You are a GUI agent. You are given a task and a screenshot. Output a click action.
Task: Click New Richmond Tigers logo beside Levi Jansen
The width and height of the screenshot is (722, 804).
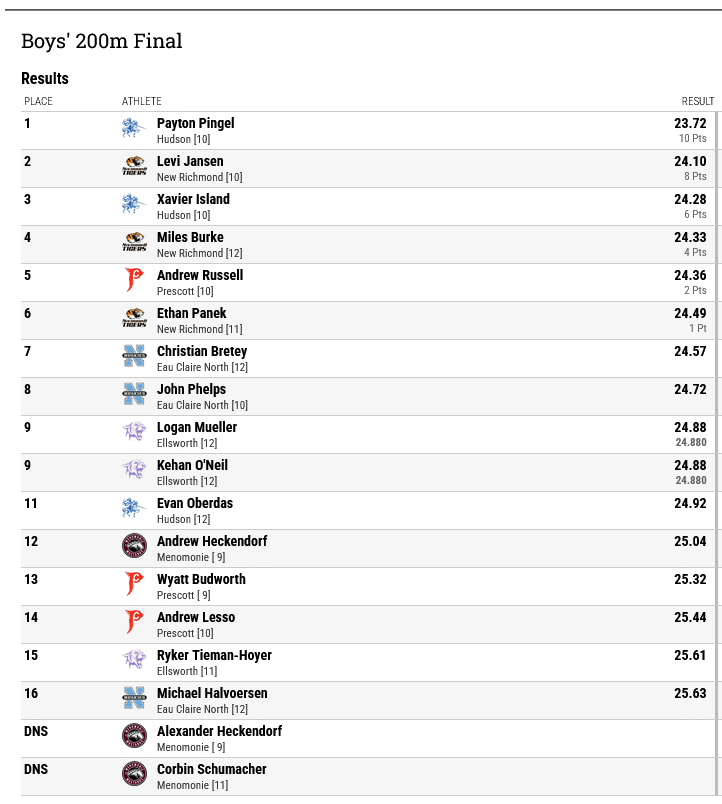(134, 166)
